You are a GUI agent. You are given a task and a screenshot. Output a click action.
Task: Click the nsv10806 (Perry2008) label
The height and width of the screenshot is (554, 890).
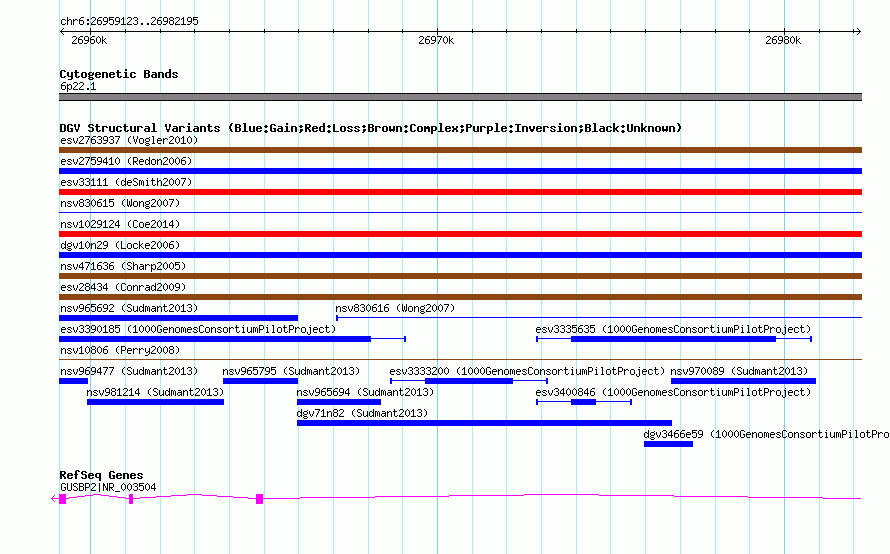tap(120, 350)
